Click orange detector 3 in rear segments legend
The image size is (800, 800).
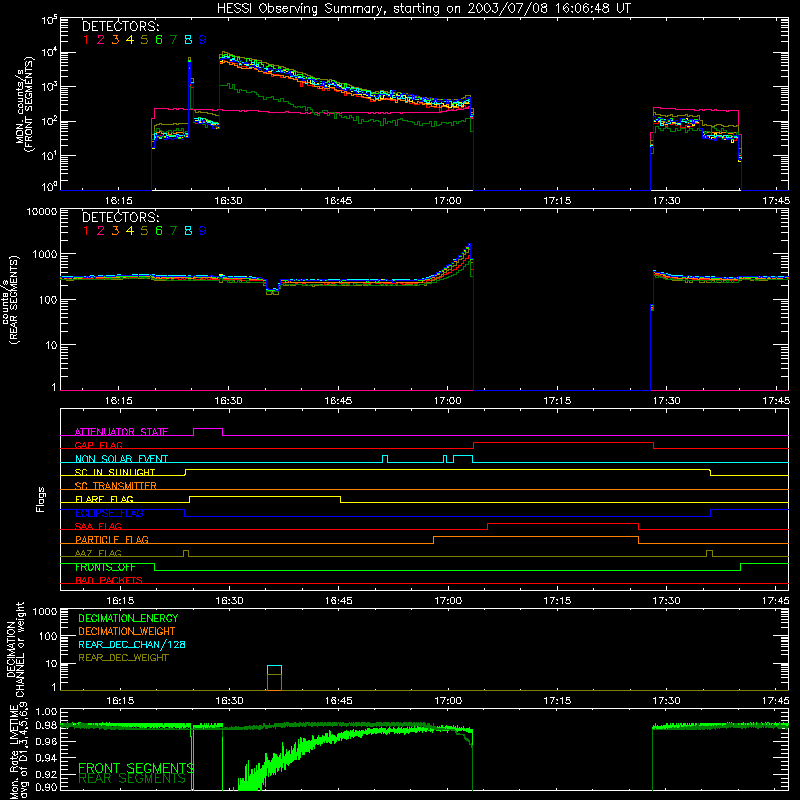[x=115, y=231]
